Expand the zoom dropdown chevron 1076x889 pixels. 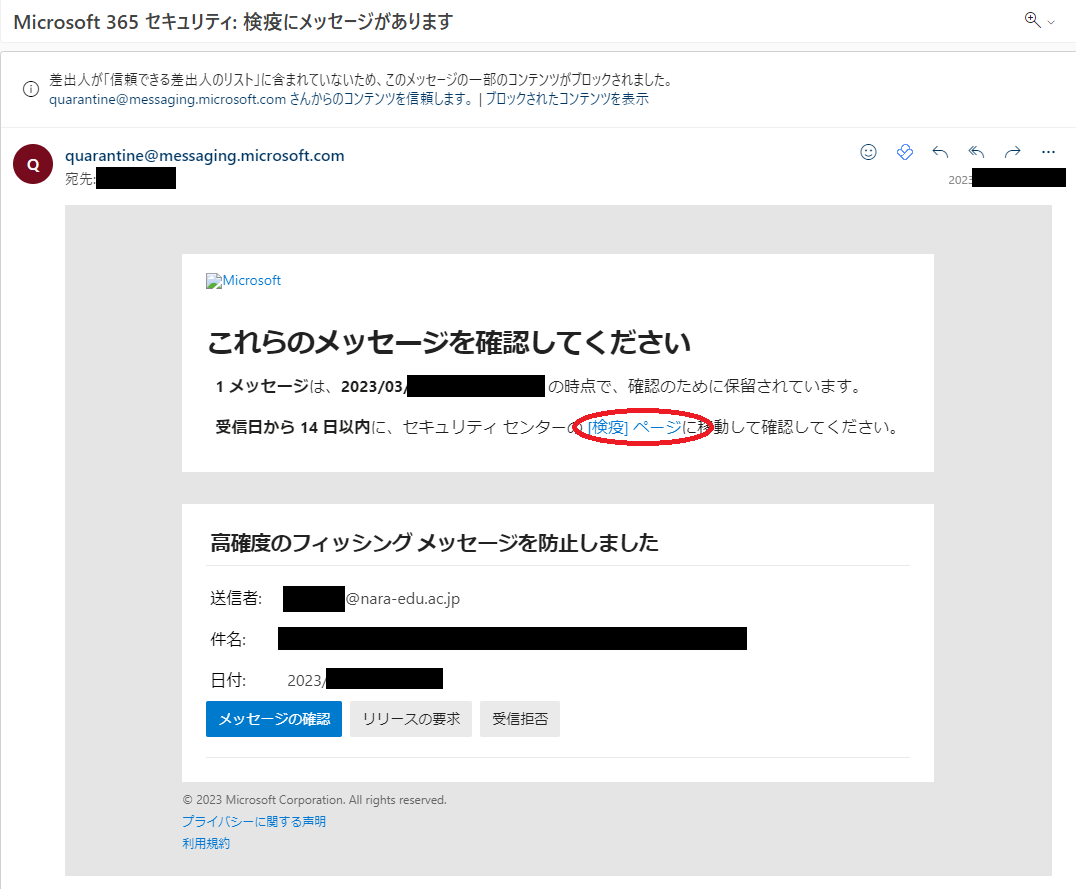pyautogui.click(x=1051, y=23)
